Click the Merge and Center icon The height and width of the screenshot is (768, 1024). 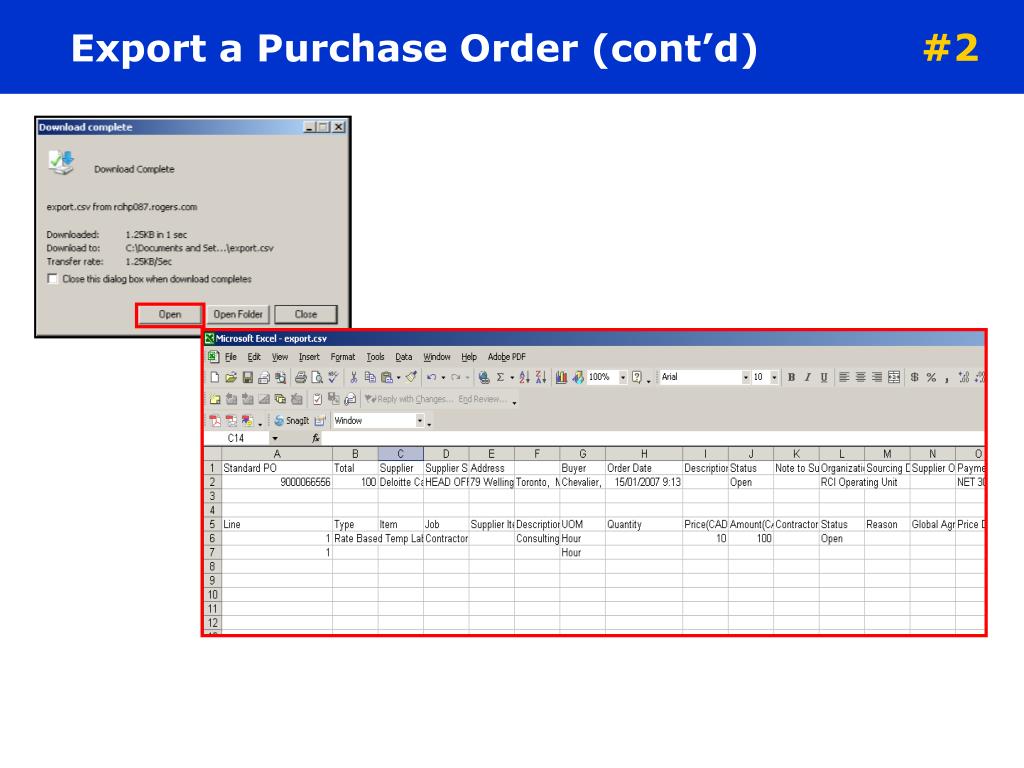point(894,377)
